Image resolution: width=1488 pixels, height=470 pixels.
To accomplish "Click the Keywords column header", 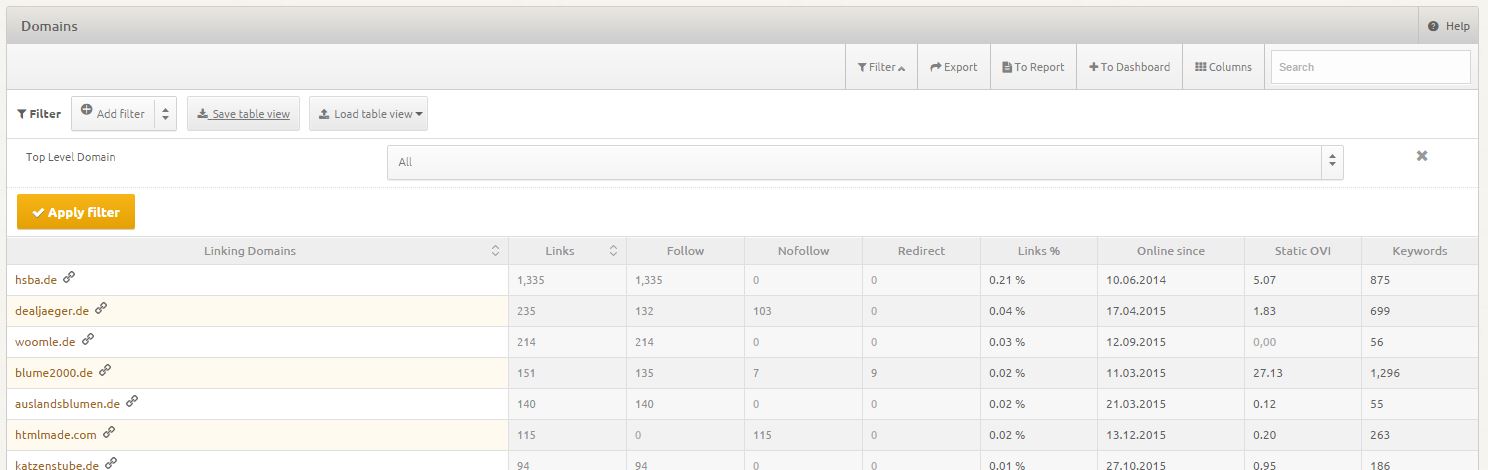I will (x=1419, y=251).
